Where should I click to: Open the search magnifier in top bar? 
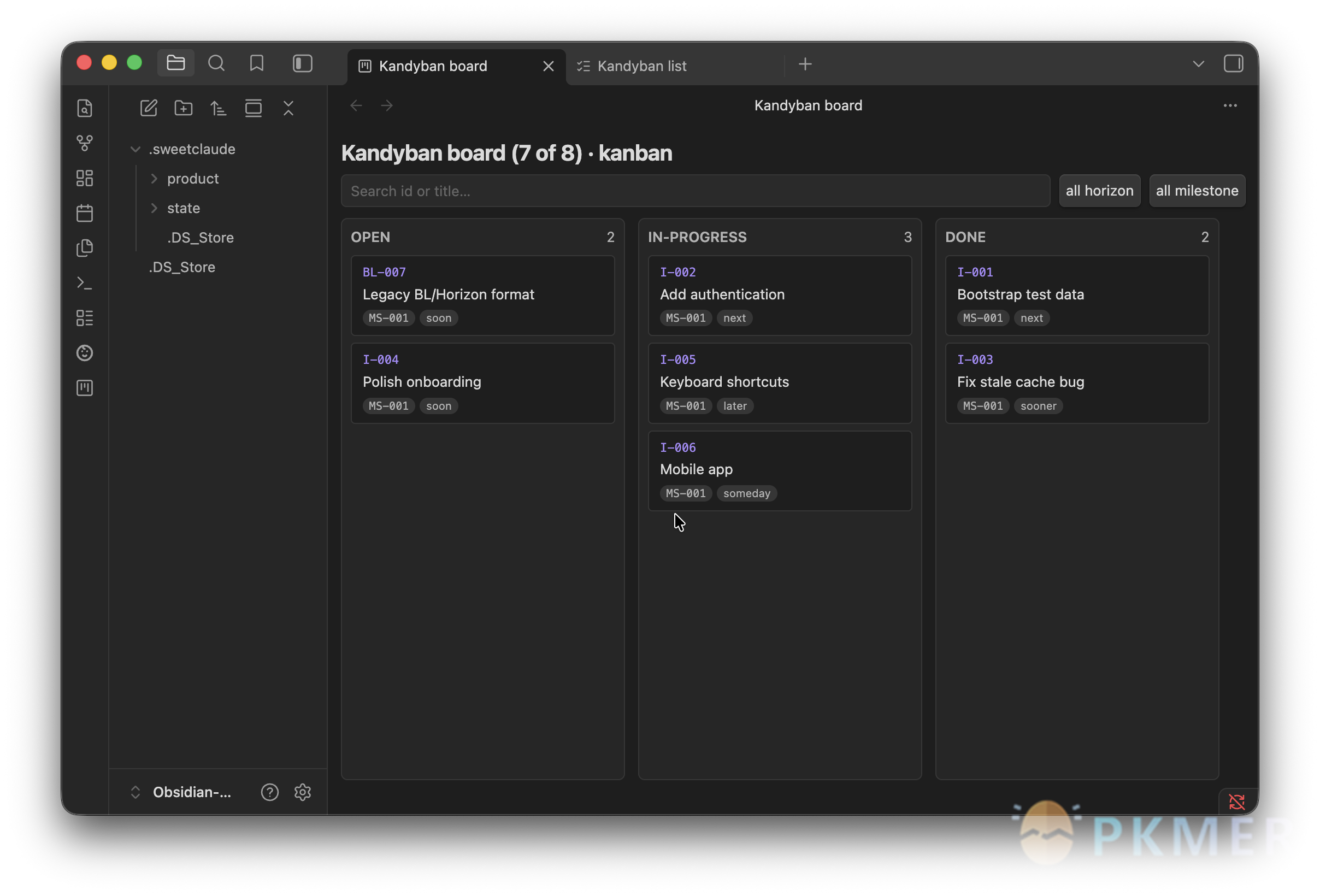(216, 63)
